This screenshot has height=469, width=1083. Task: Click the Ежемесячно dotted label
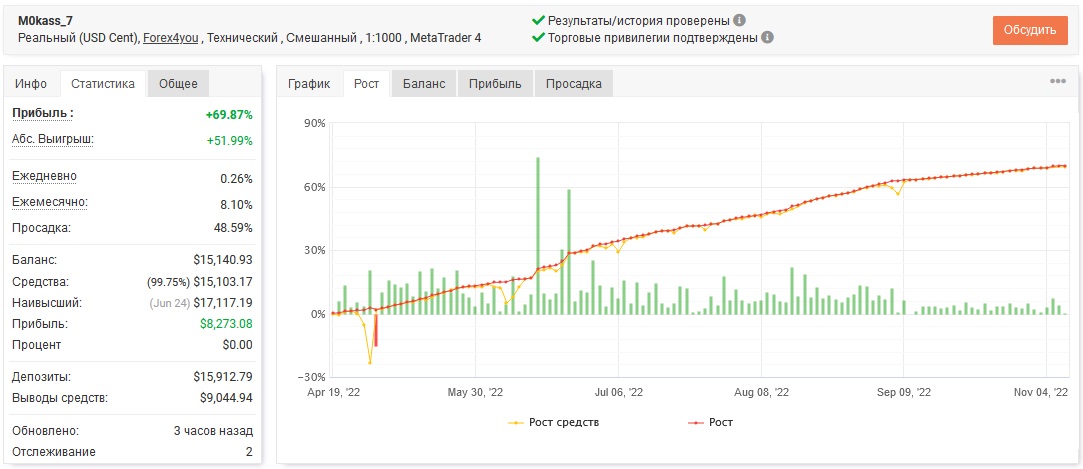tap(50, 203)
